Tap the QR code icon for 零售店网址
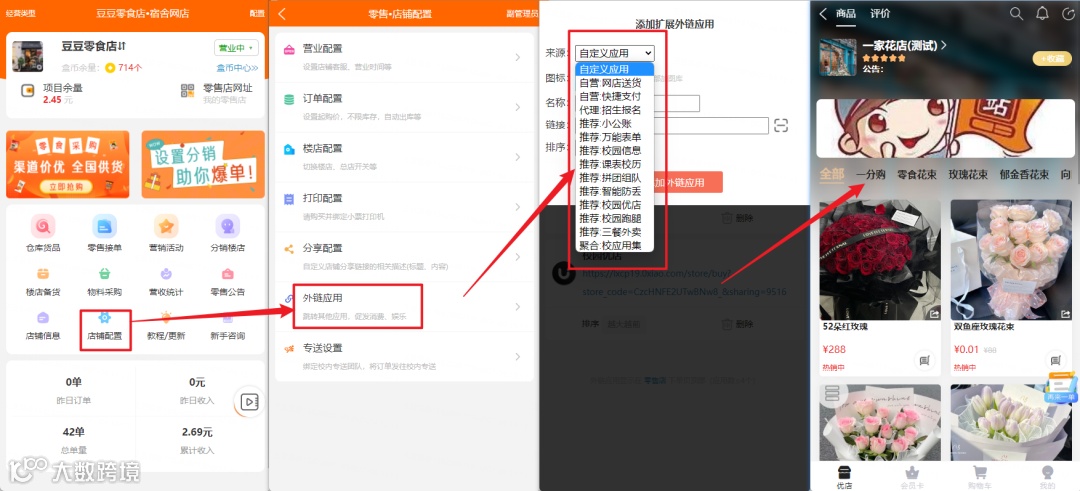This screenshot has width=1080, height=491. [x=187, y=90]
